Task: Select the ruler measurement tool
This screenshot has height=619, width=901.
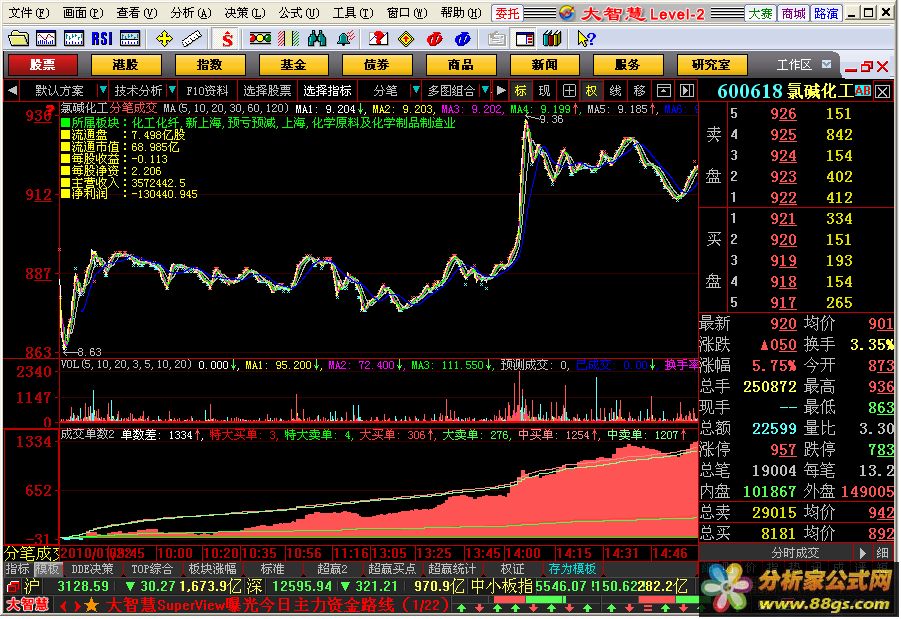Action: pos(192,39)
